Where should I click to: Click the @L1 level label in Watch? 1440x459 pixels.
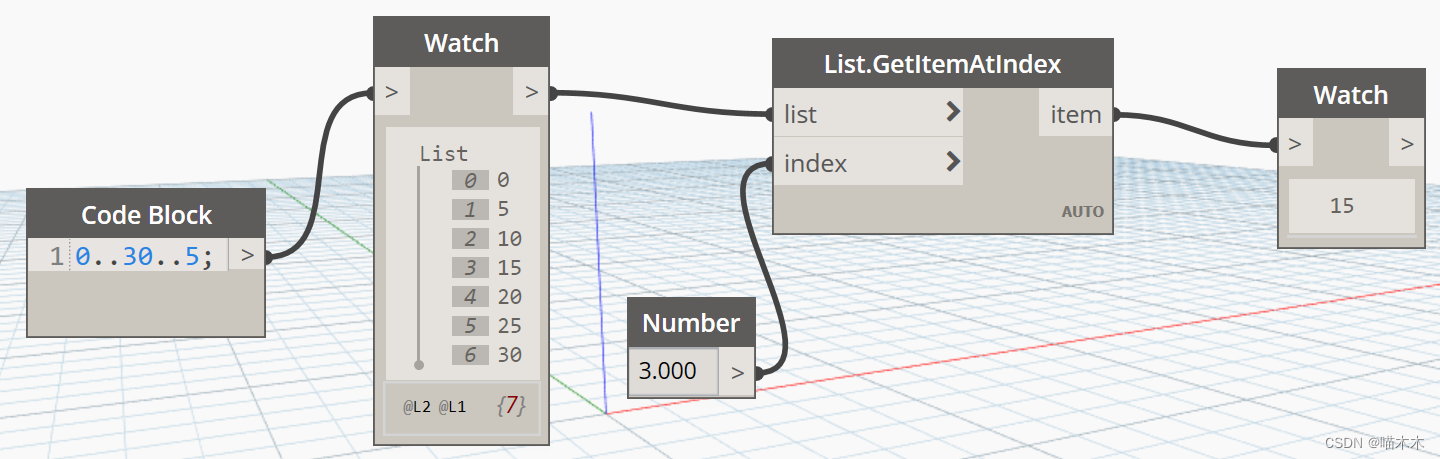click(452, 407)
